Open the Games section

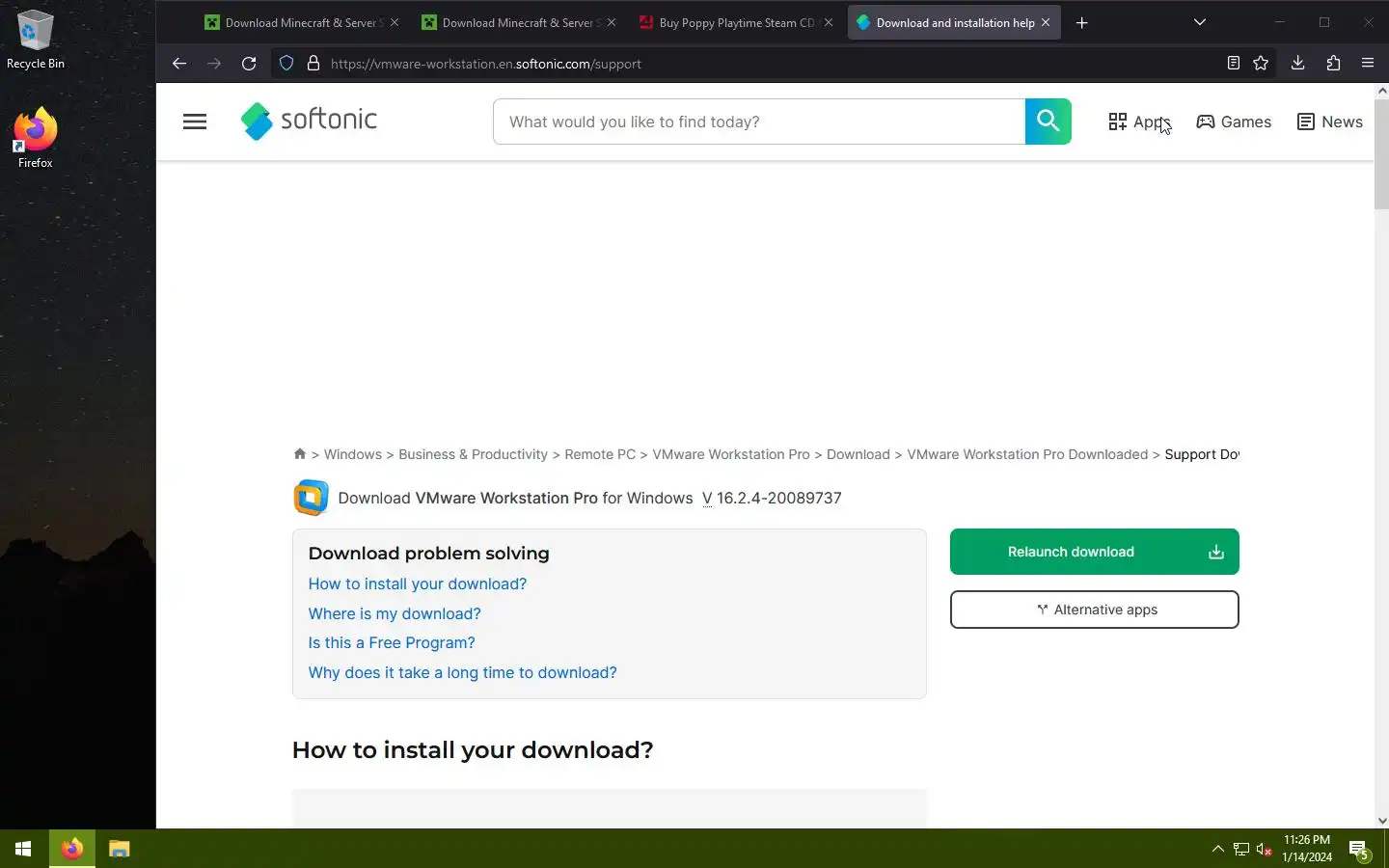tap(1234, 122)
